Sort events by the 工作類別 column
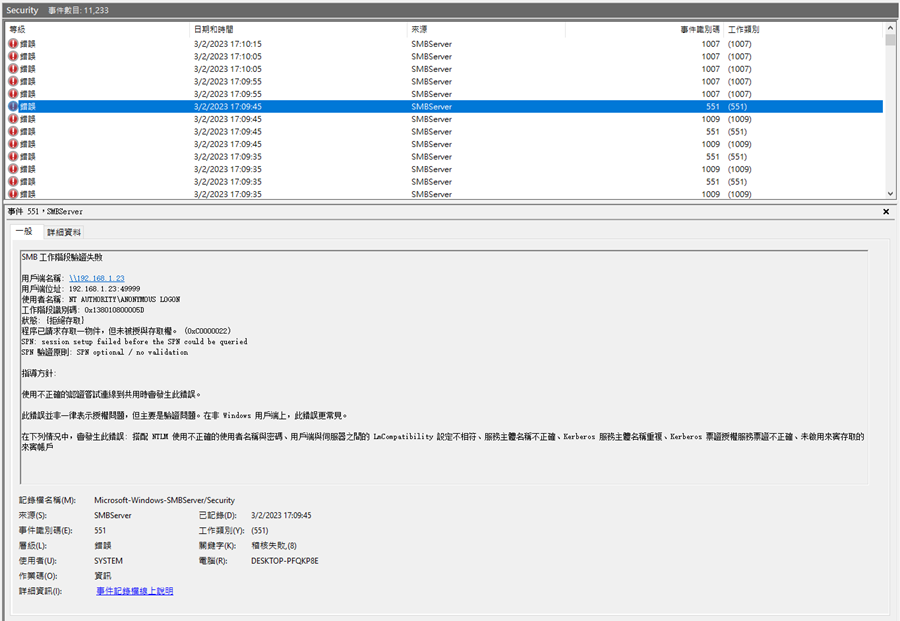 [742, 28]
